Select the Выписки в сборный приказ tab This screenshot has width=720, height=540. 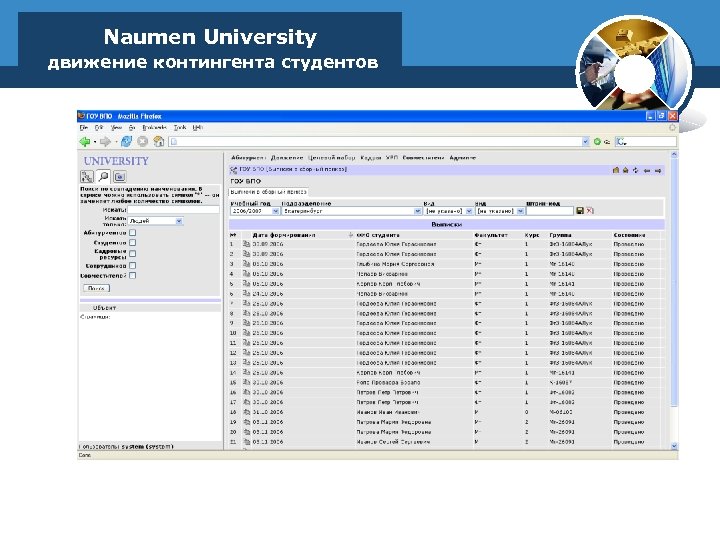point(268,191)
